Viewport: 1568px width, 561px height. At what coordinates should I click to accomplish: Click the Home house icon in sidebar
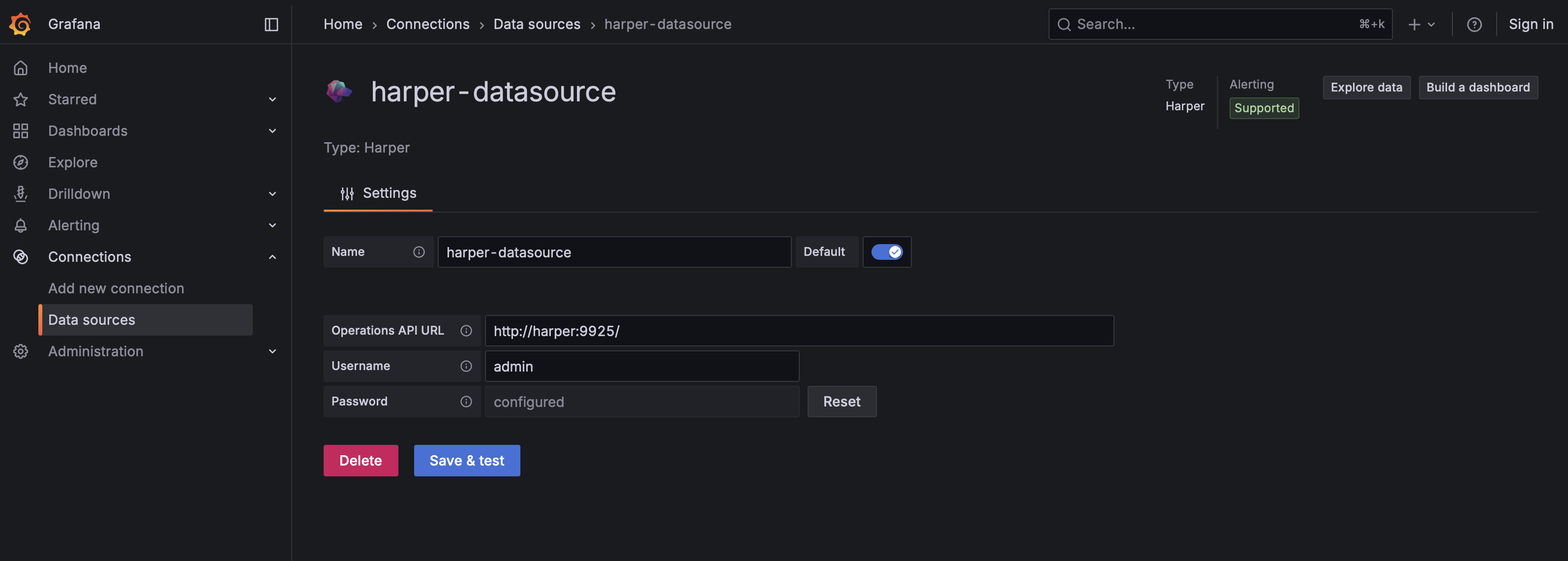click(x=21, y=67)
